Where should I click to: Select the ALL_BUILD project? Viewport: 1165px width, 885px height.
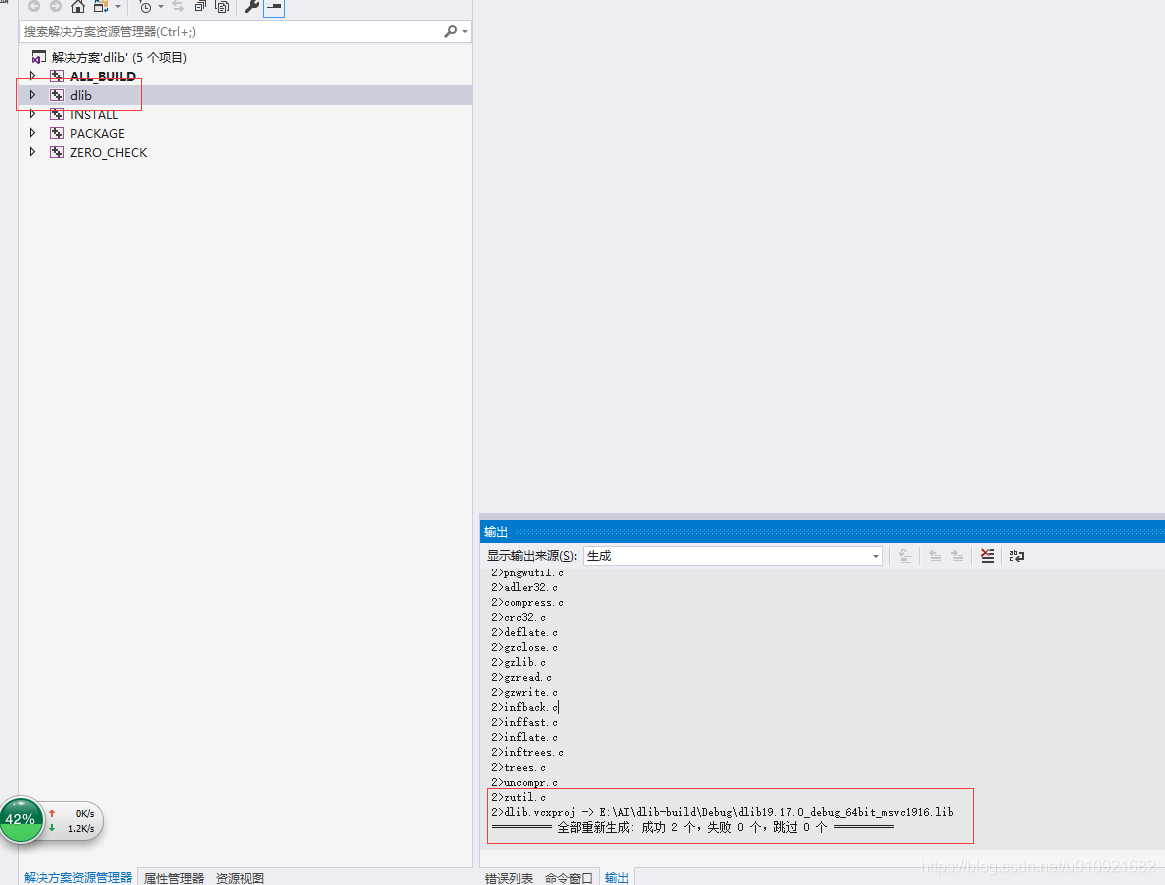tap(103, 76)
